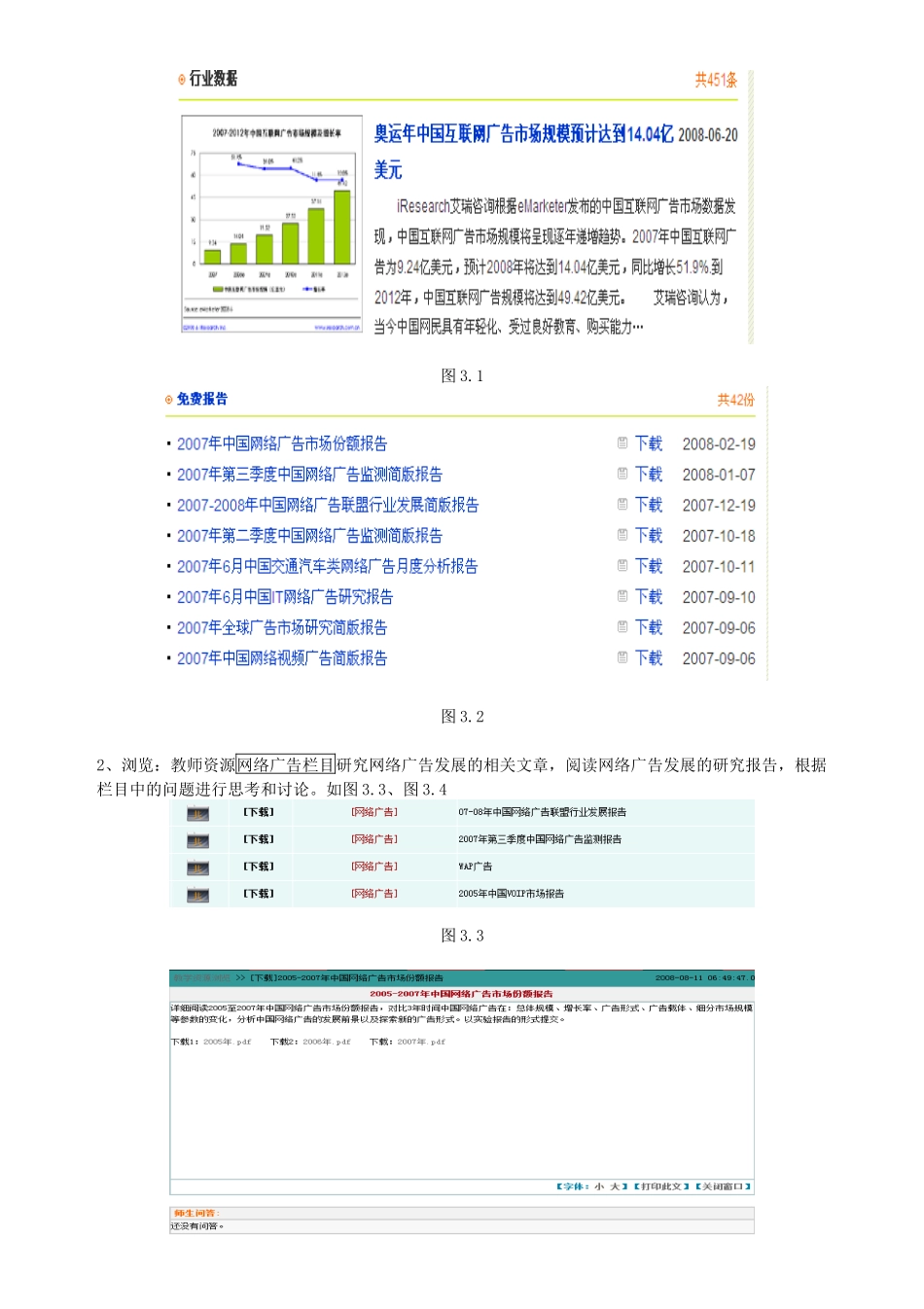924x1309 pixels.
Task: Open the WAP广告 entry
Action: tap(476, 867)
